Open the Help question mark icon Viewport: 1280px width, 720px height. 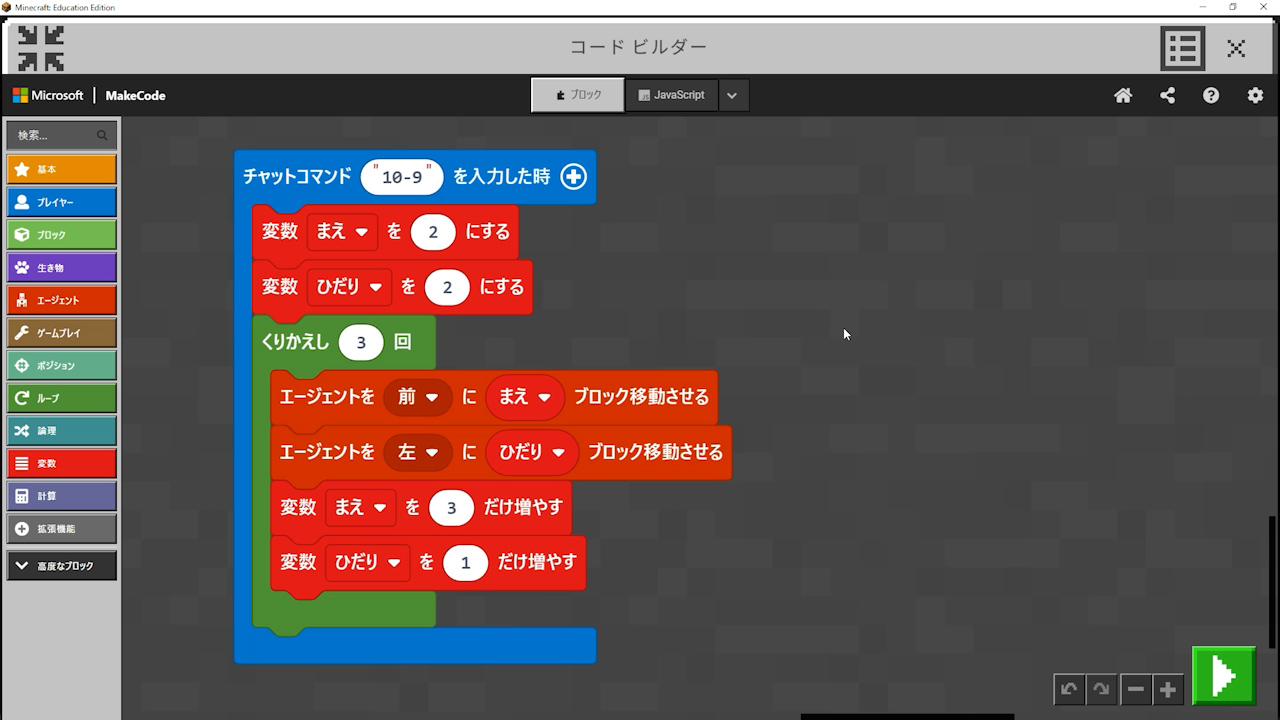pos(1211,96)
